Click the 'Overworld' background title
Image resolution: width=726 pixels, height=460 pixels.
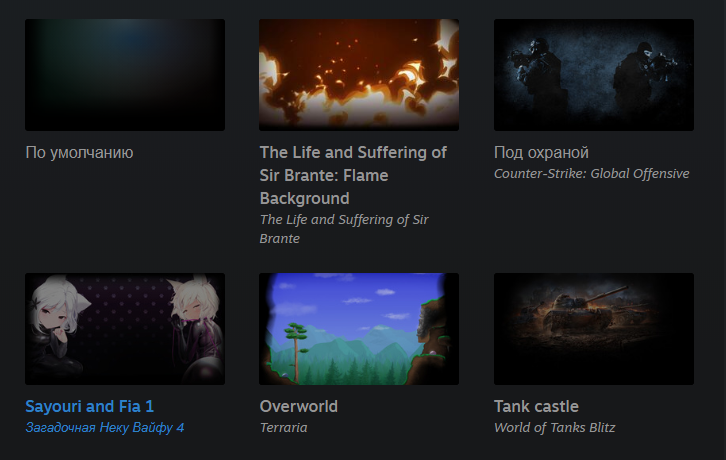[299, 406]
